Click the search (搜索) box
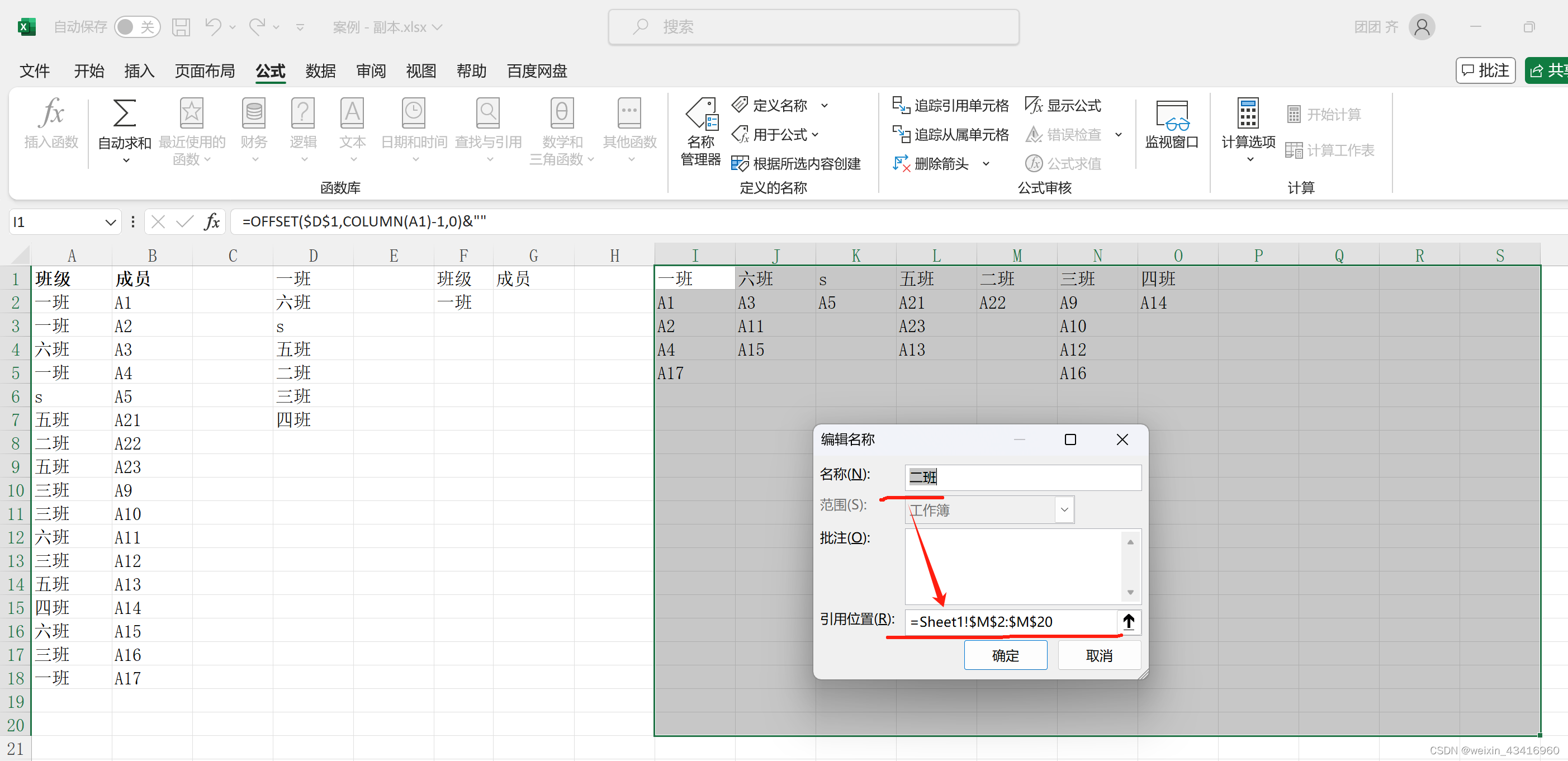The image size is (1568, 761). (x=813, y=27)
